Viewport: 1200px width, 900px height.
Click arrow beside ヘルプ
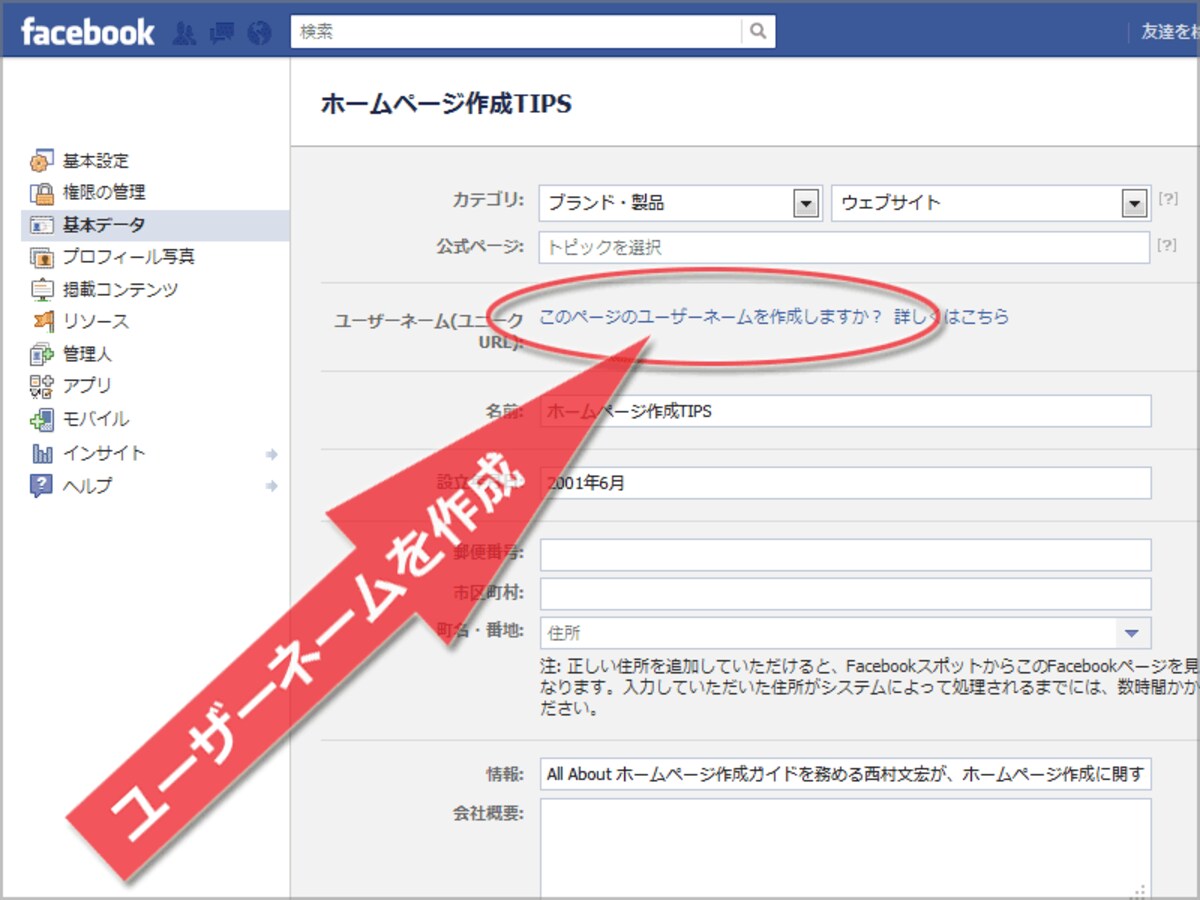[x=271, y=487]
